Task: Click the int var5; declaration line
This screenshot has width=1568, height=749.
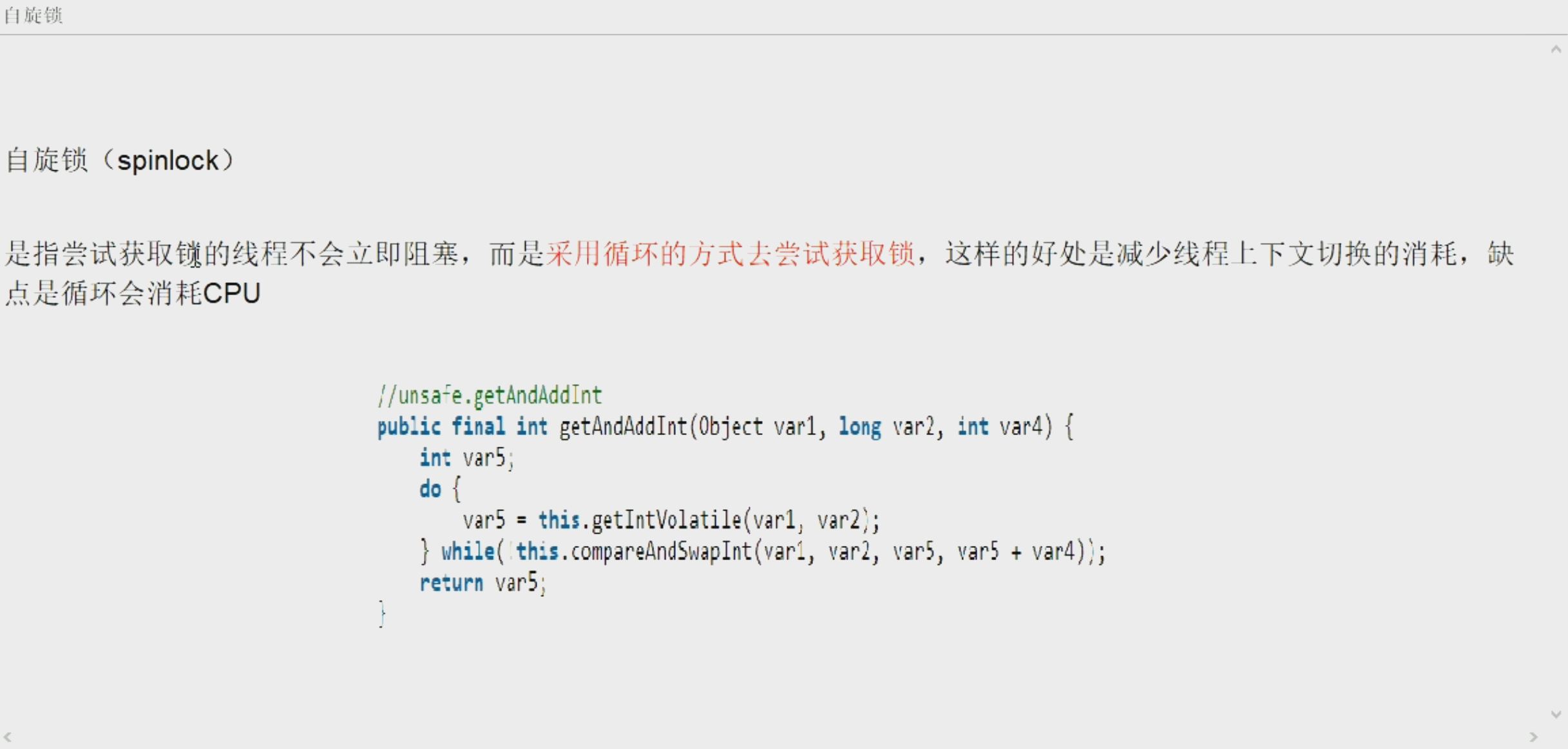Action: [466, 458]
